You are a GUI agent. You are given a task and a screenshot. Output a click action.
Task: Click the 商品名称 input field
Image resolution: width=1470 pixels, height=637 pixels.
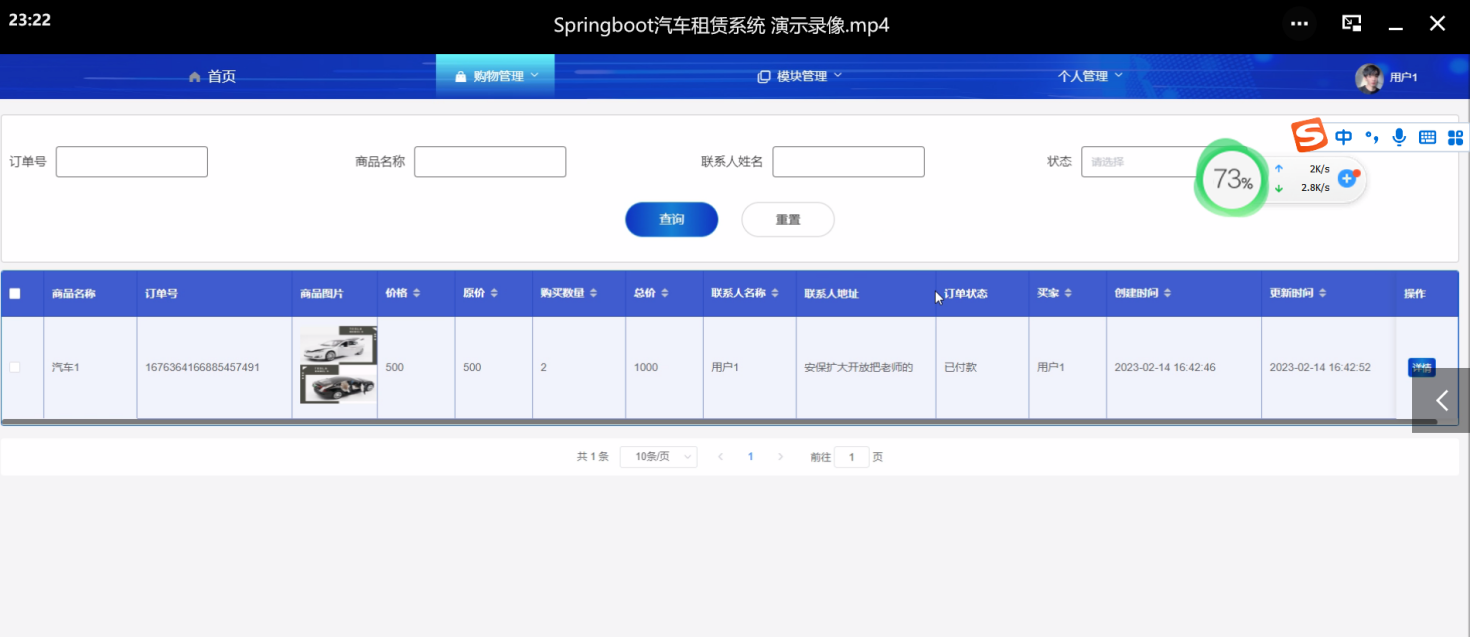pos(490,162)
